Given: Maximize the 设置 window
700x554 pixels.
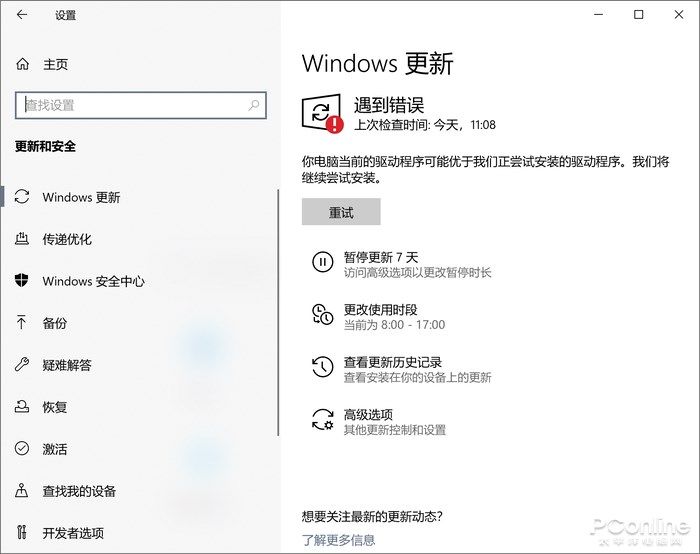Looking at the screenshot, I should coord(638,15).
